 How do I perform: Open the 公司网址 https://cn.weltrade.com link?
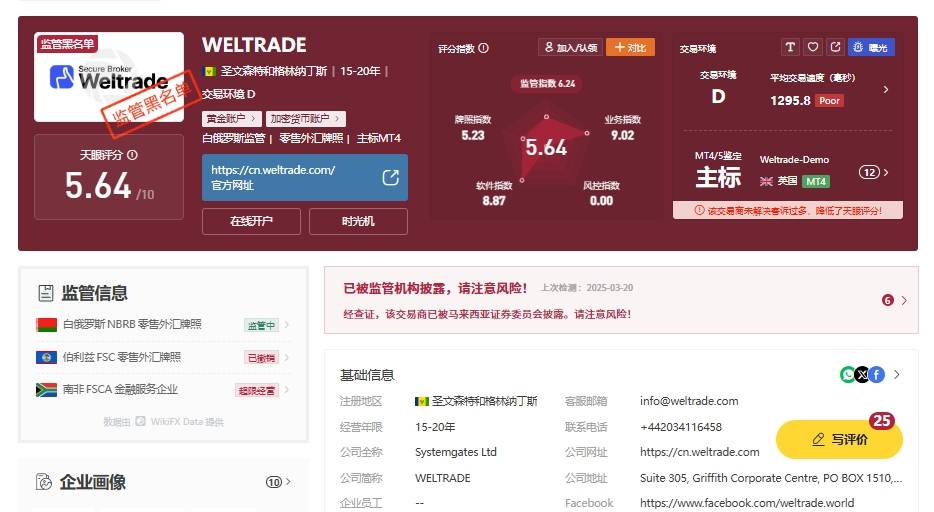700,452
